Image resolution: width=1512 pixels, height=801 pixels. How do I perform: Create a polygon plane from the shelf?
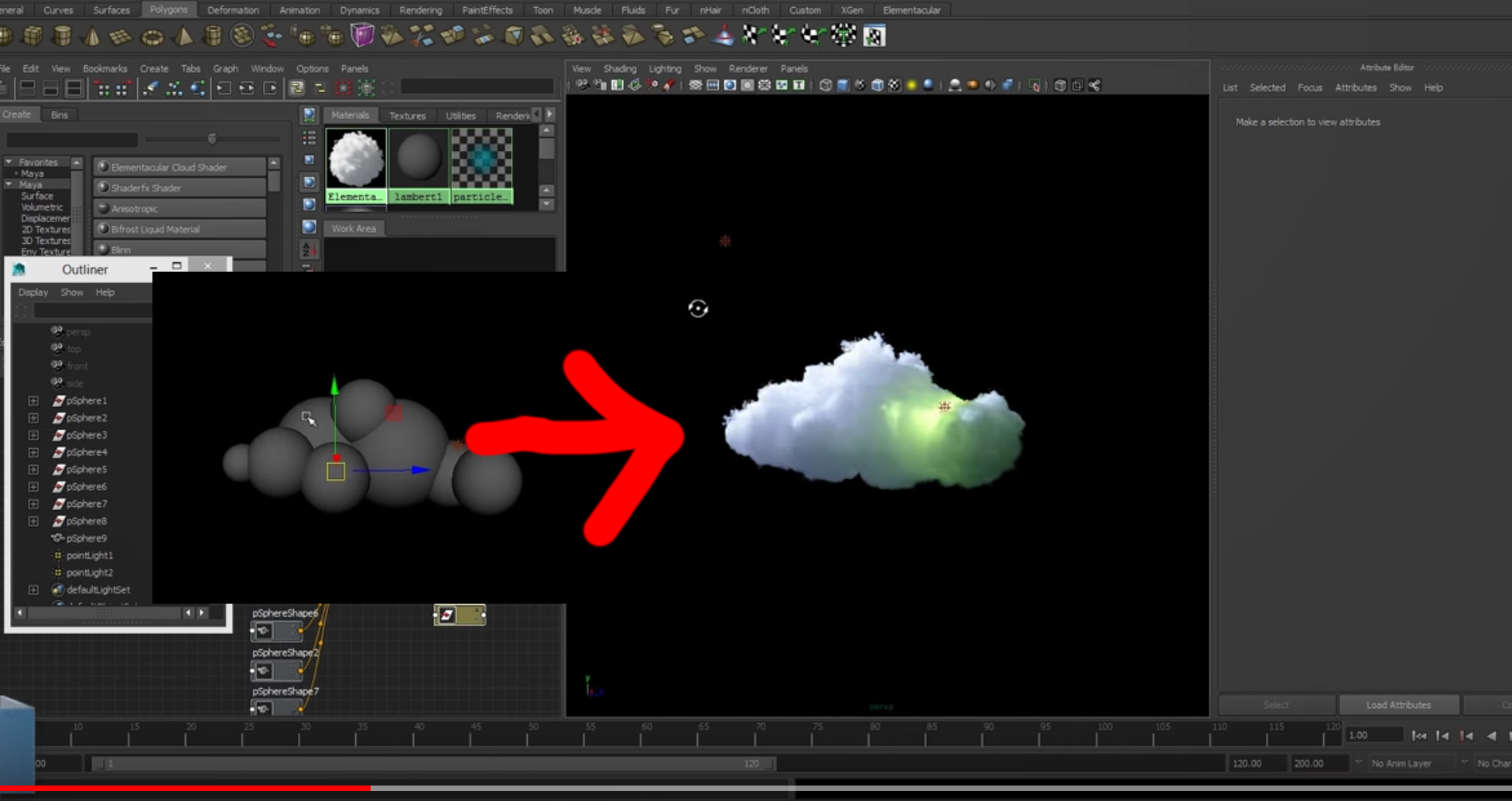[x=121, y=36]
